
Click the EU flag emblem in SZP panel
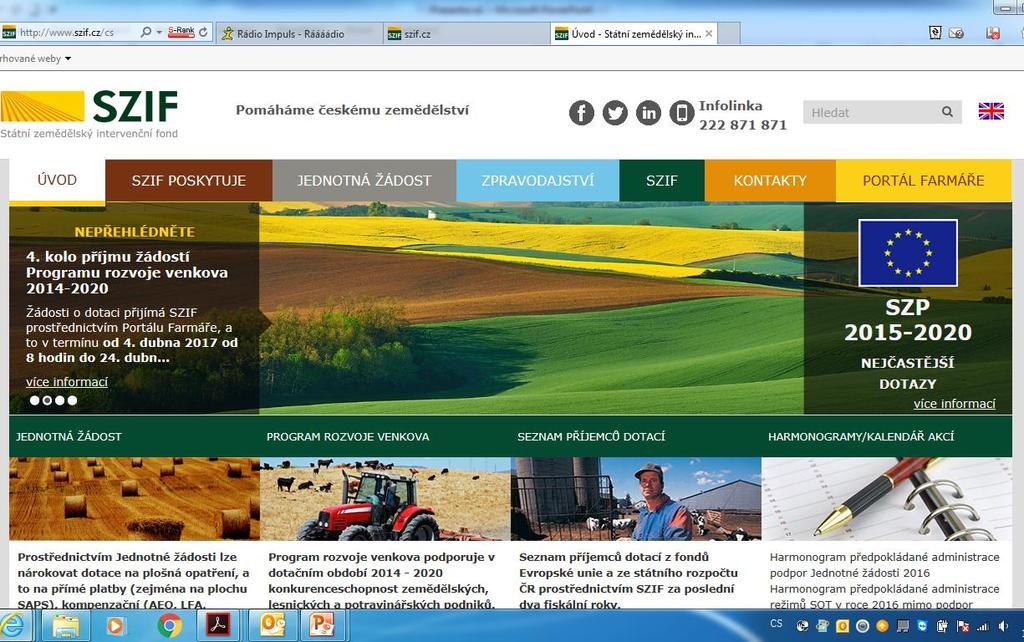[x=908, y=253]
